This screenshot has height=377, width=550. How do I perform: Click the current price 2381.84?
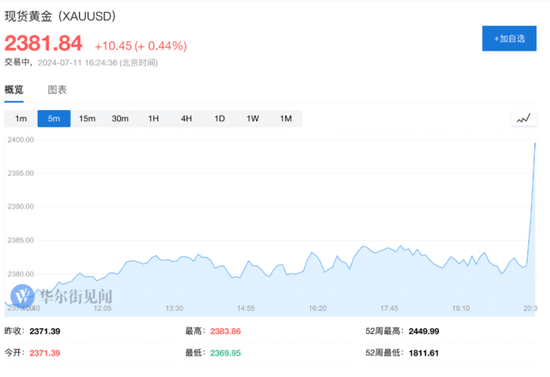point(43,43)
